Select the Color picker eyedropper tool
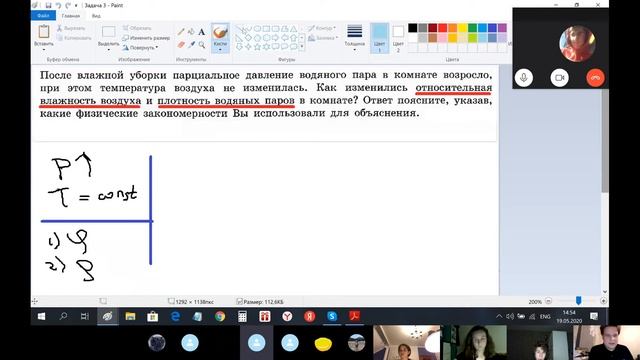Image resolution: width=640 pixels, height=360 pixels. [191, 44]
